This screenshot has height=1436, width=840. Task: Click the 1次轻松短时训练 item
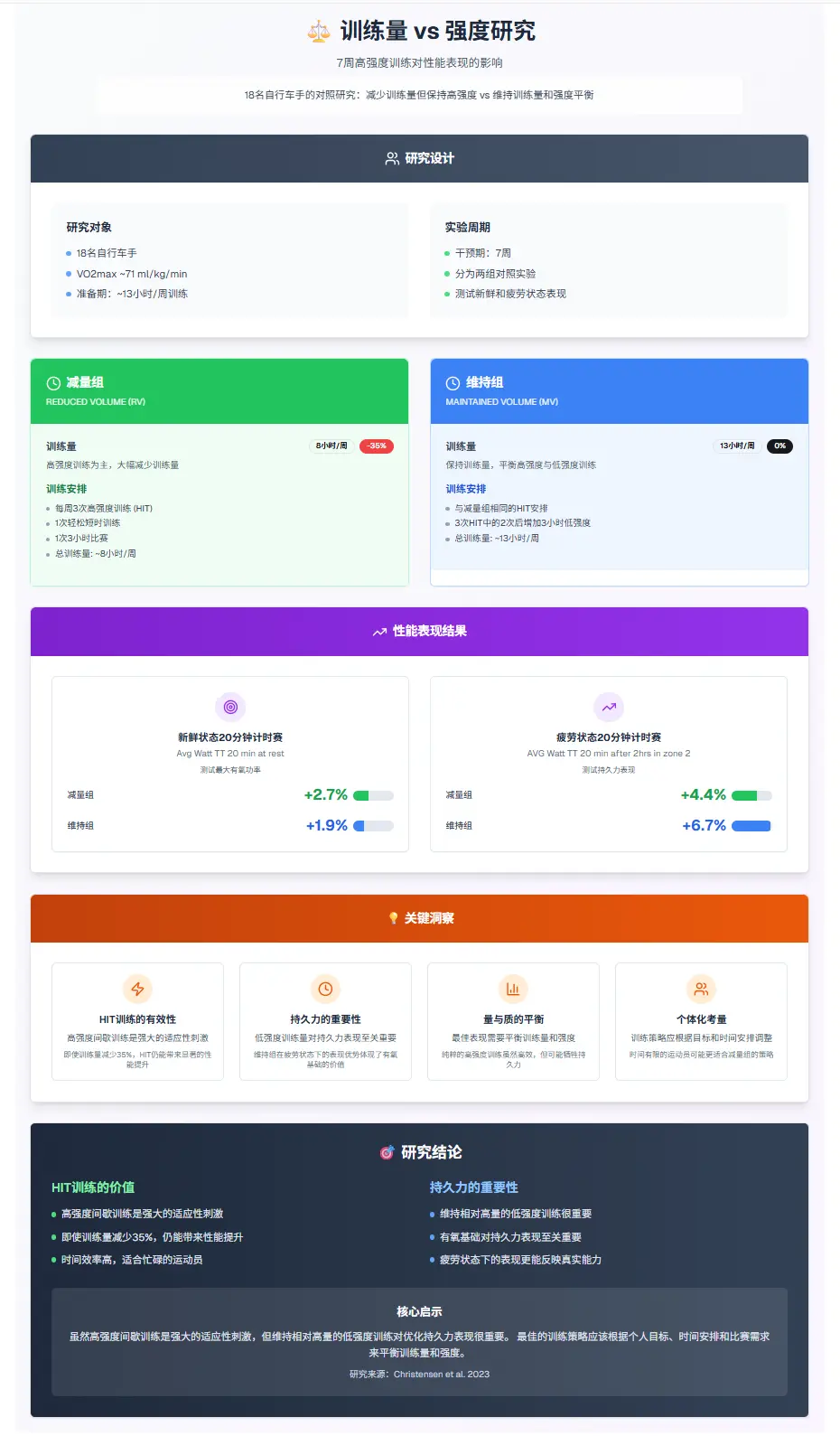[x=87, y=523]
